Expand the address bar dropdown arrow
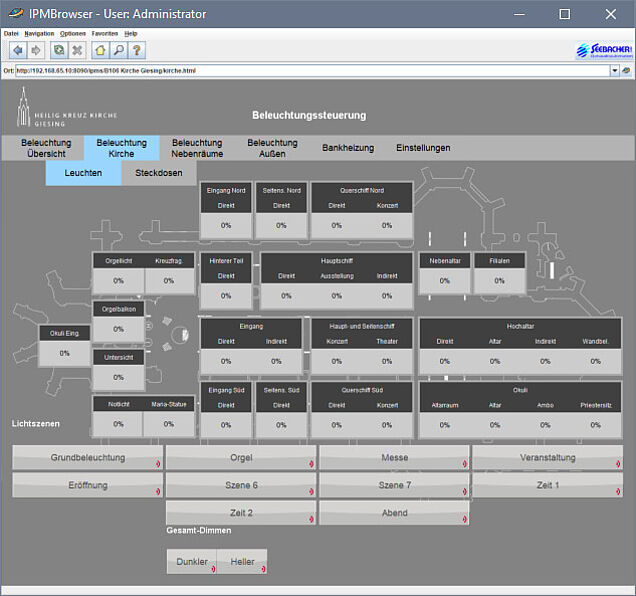 click(614, 71)
